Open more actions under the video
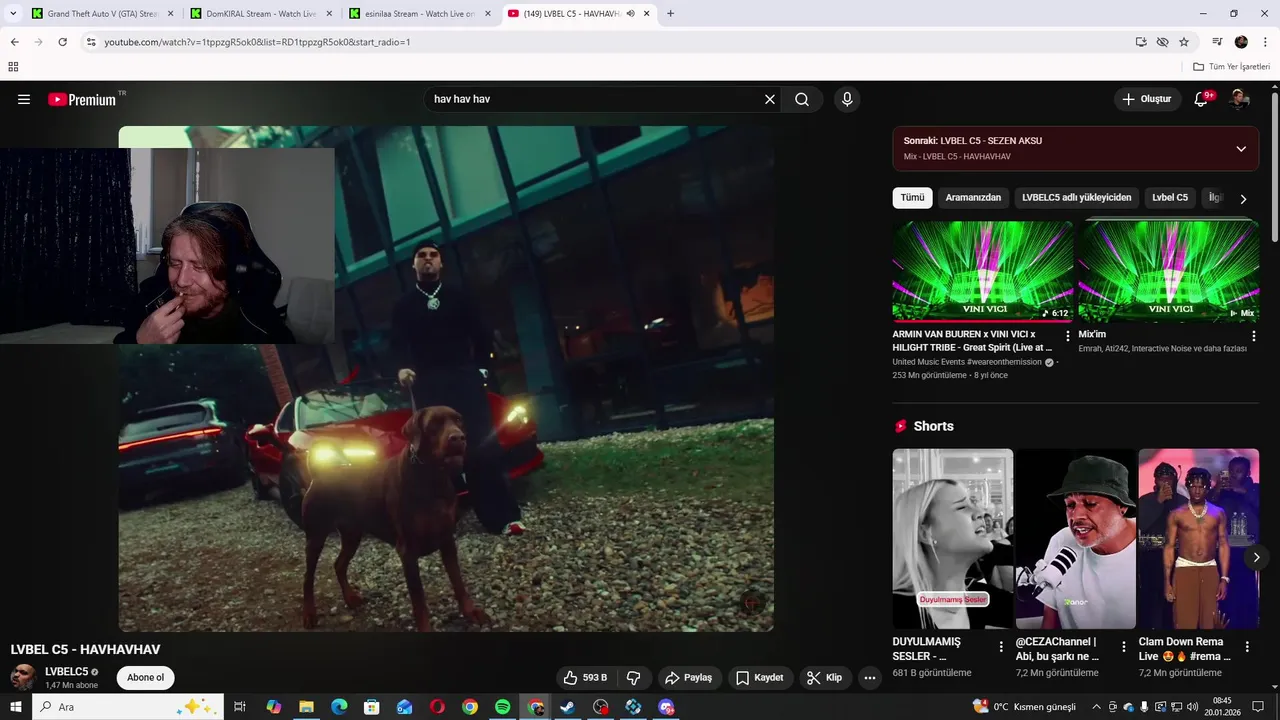This screenshot has height=720, width=1280. click(870, 677)
